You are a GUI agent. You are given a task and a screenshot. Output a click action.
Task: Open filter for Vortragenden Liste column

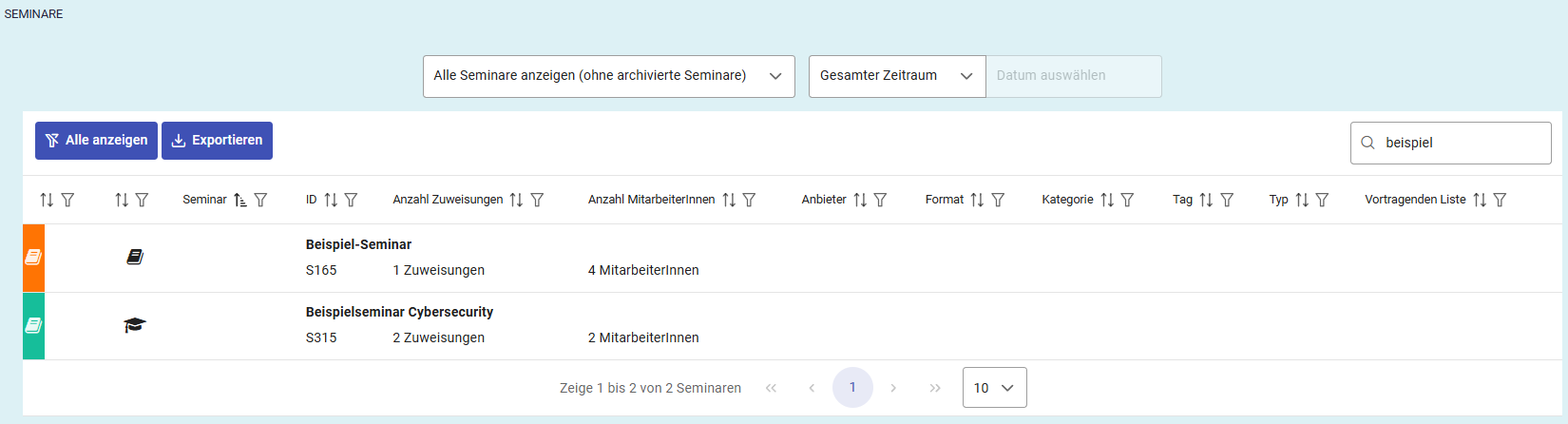click(1500, 200)
